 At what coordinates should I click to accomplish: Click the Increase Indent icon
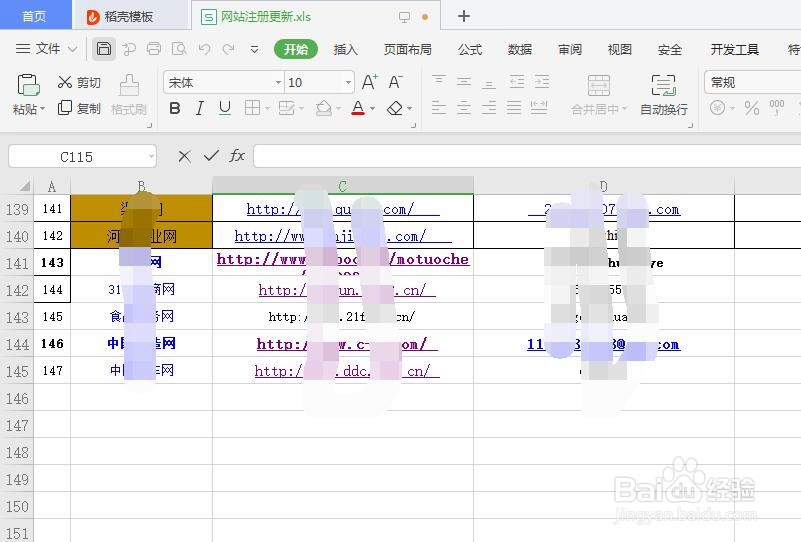coord(542,81)
